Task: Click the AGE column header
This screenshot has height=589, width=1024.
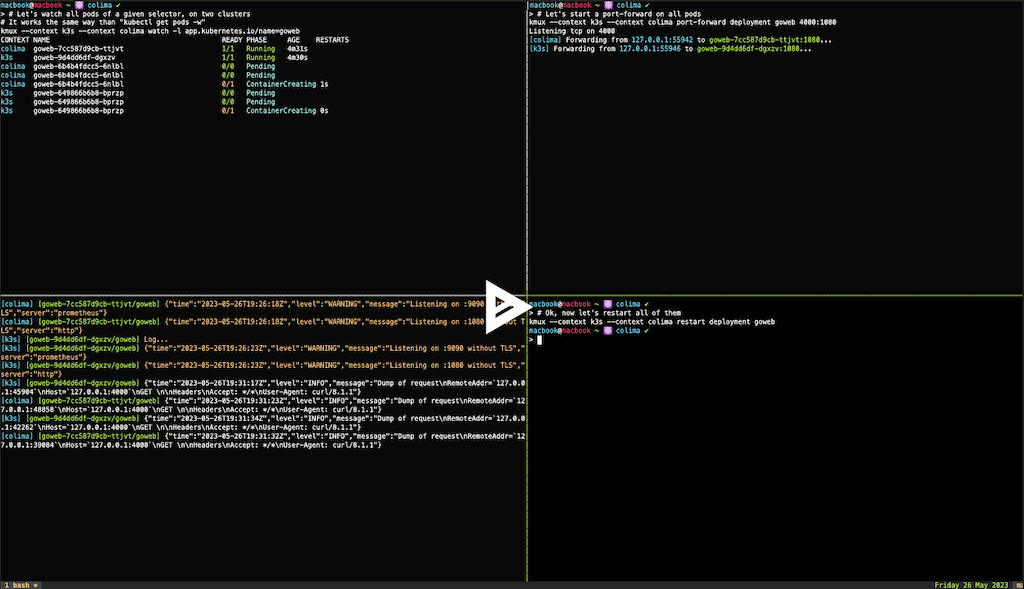Action: (293, 40)
